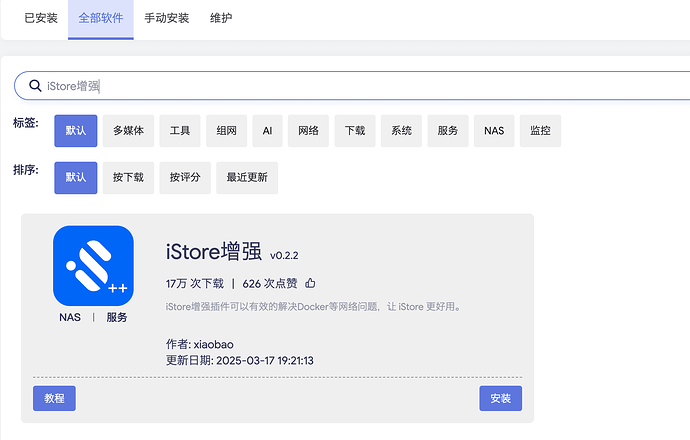
Task: Click the search magnifier icon
Action: pyautogui.click(x=35, y=86)
